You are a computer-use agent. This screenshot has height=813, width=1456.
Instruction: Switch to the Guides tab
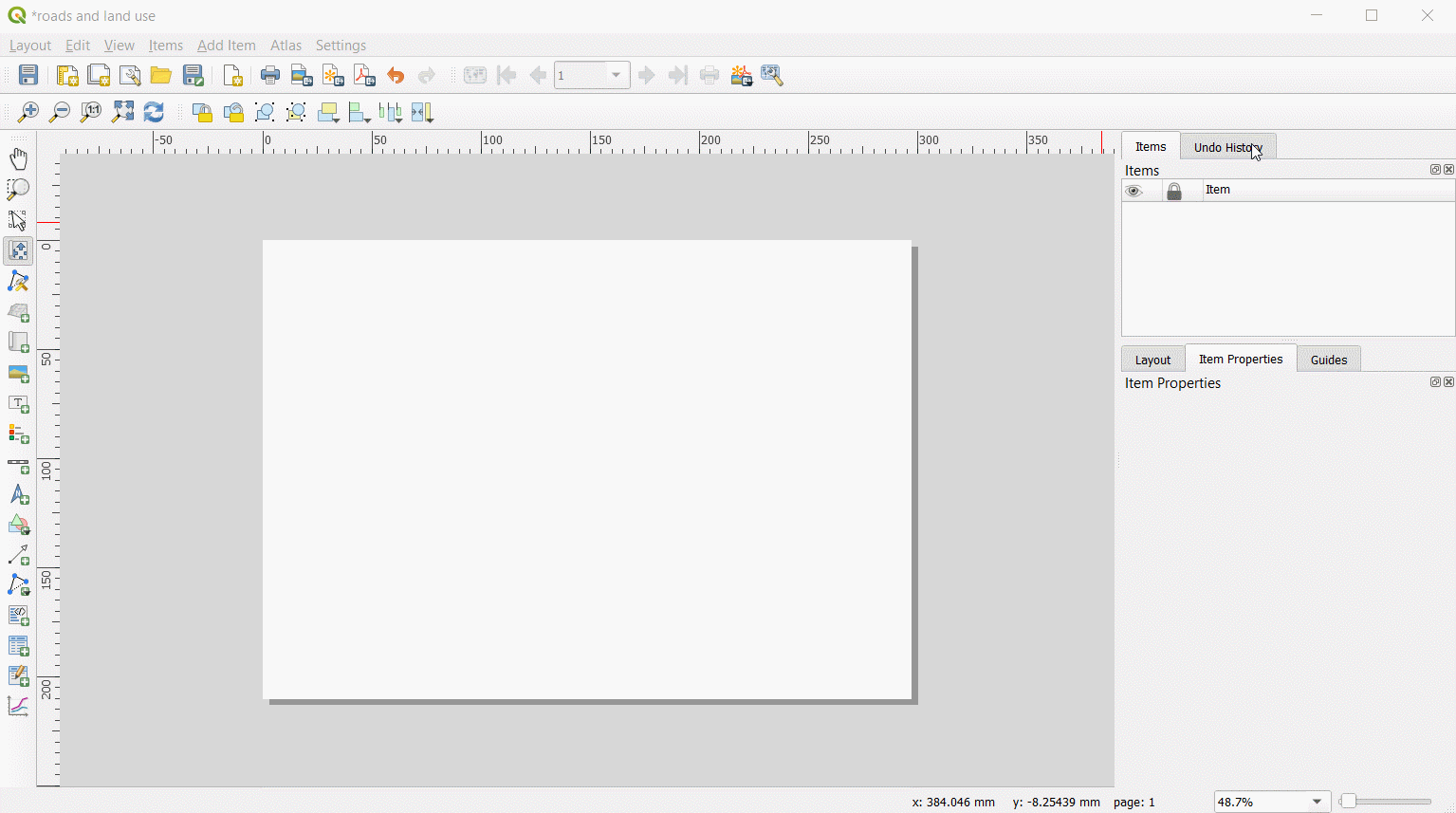click(x=1329, y=360)
